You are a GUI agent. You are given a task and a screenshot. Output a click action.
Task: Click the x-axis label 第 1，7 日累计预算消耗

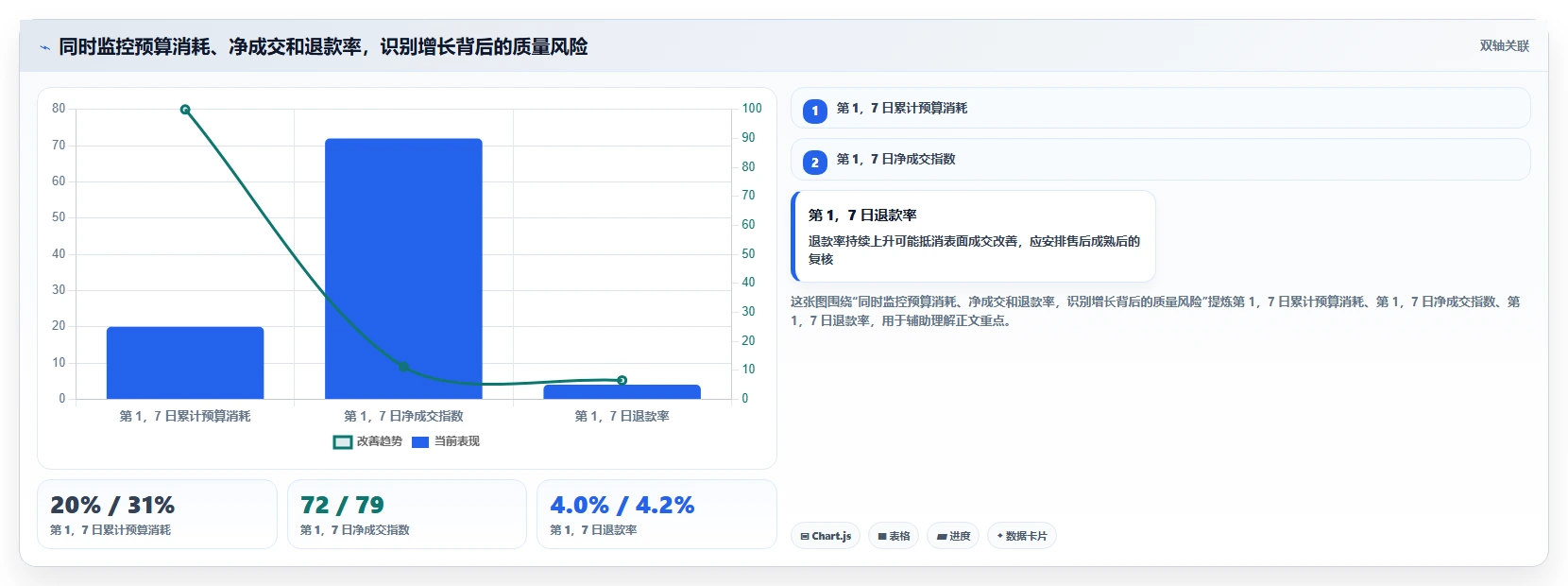point(185,416)
